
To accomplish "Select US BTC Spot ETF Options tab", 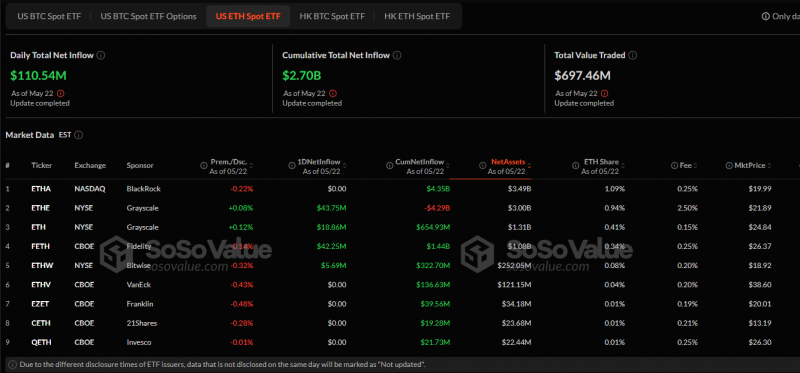I will (148, 16).
